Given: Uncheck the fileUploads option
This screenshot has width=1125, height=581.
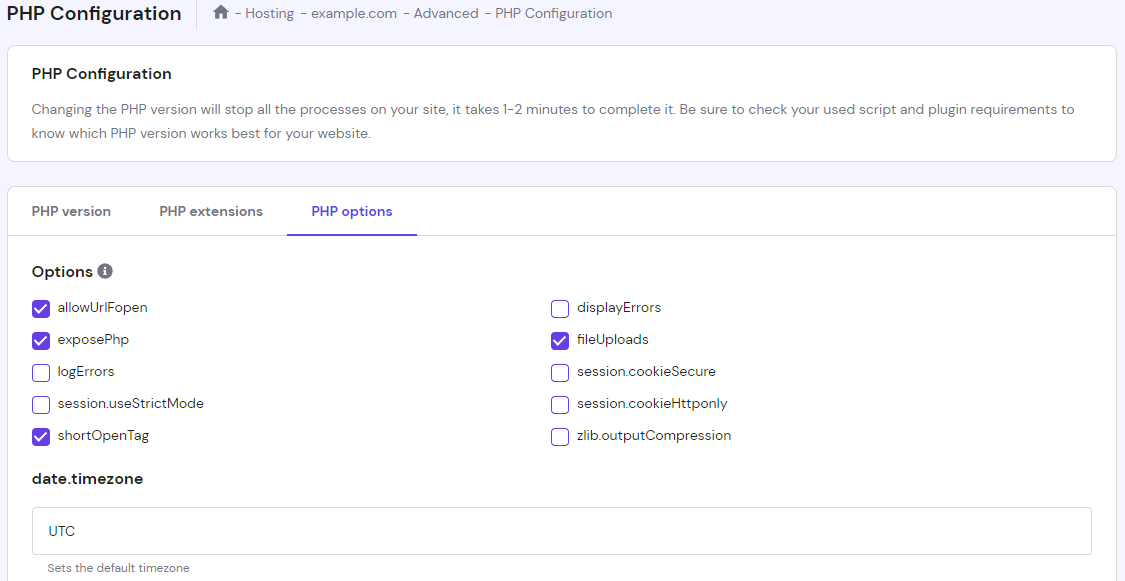Looking at the screenshot, I should [559, 340].
